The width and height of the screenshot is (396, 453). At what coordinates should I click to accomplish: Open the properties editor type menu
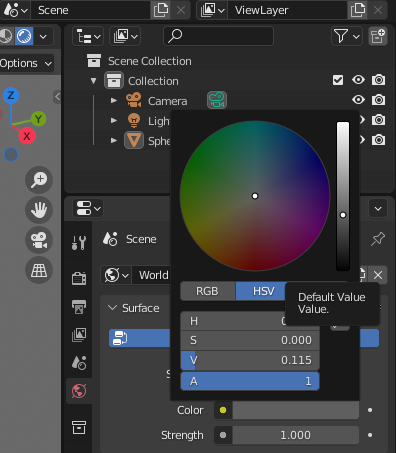click(x=88, y=209)
